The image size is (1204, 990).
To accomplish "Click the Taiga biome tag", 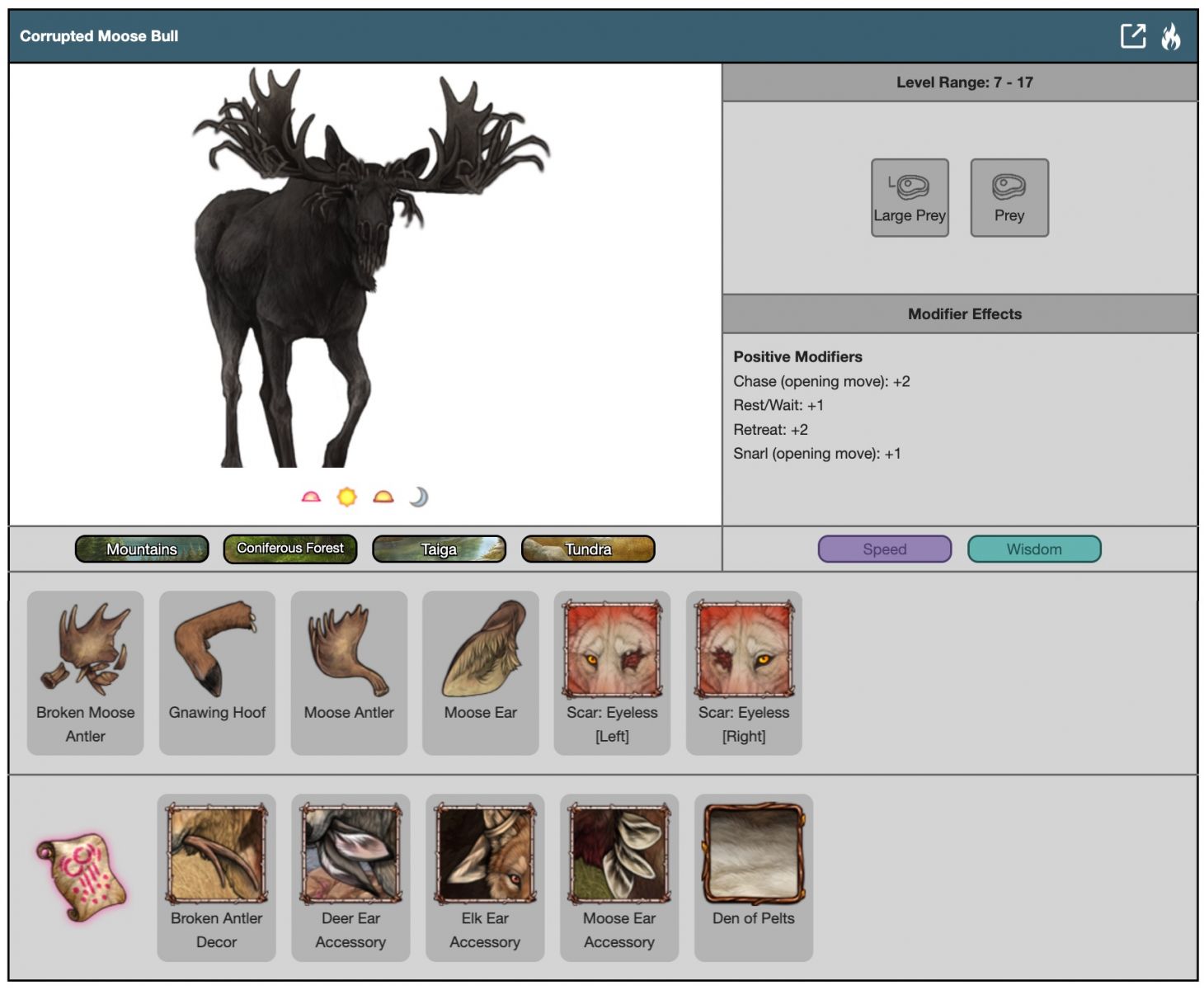I will (439, 549).
